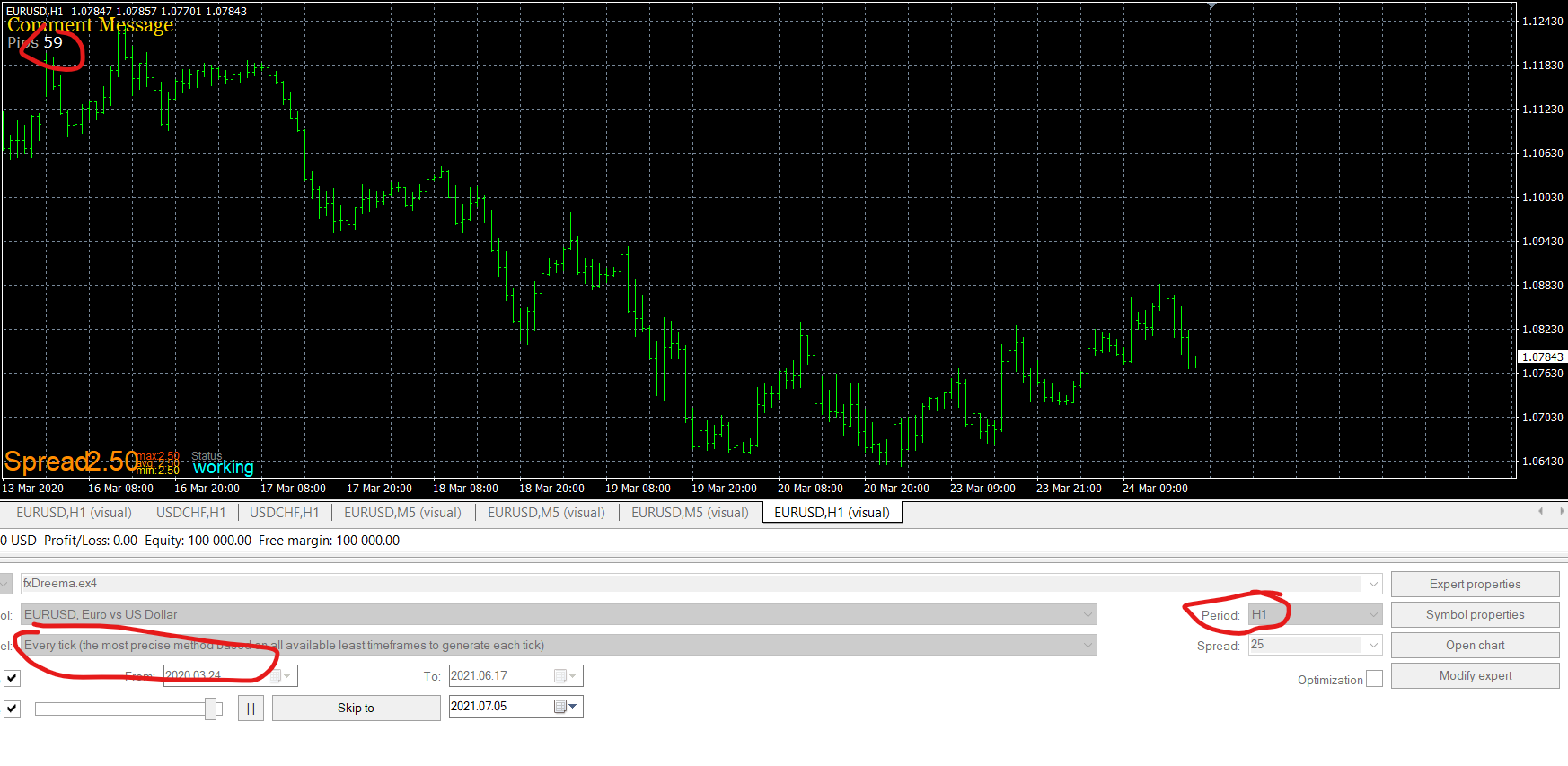
Task: Open the From date calendar picker
Action: pyautogui.click(x=280, y=675)
